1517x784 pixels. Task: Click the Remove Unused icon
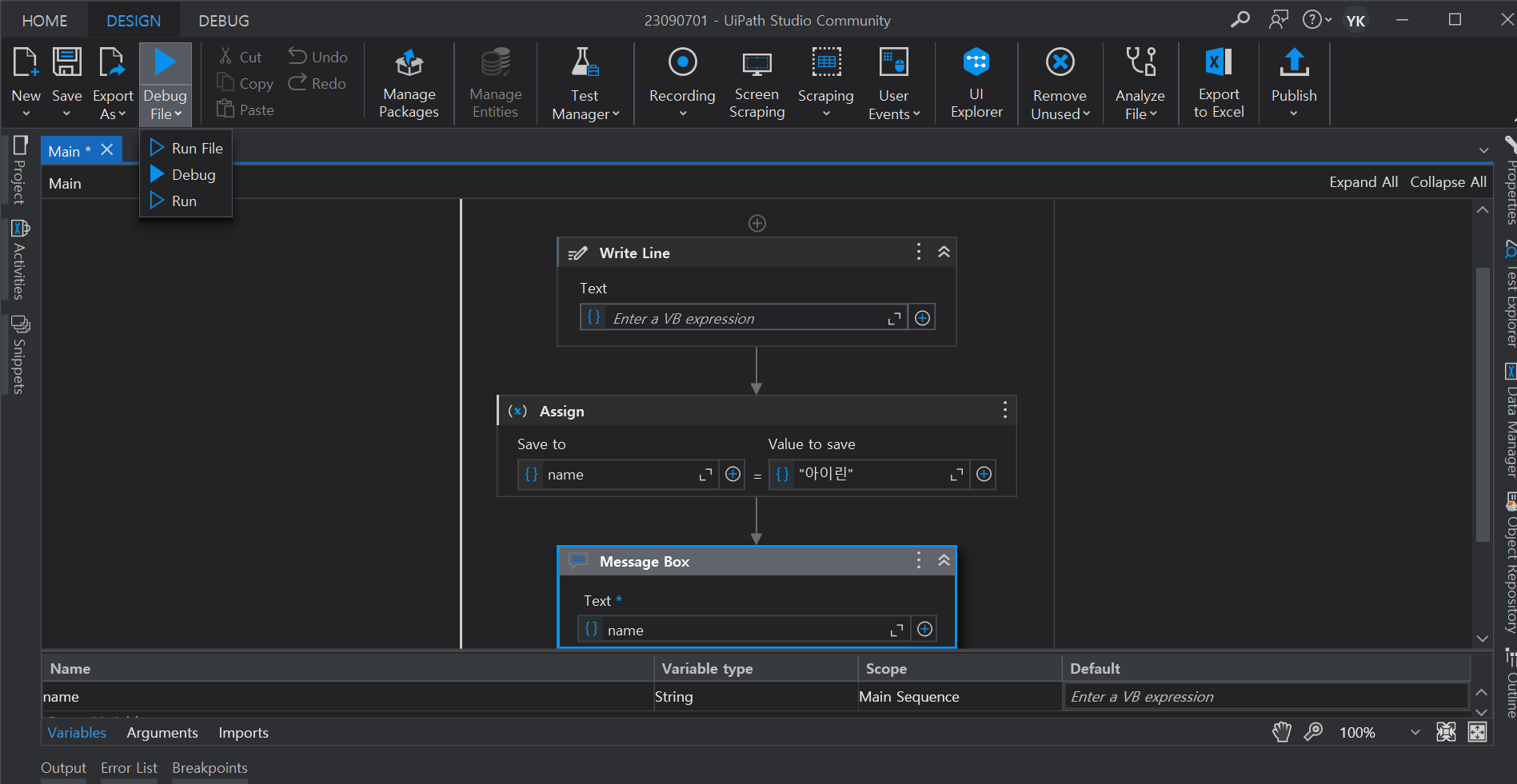(1060, 62)
